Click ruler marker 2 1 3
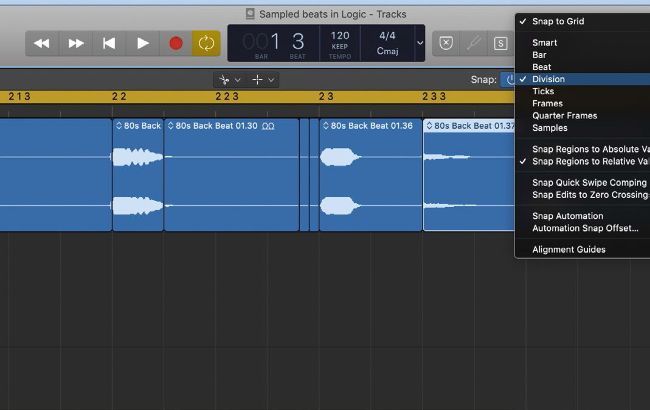The width and height of the screenshot is (650, 410). point(19,97)
